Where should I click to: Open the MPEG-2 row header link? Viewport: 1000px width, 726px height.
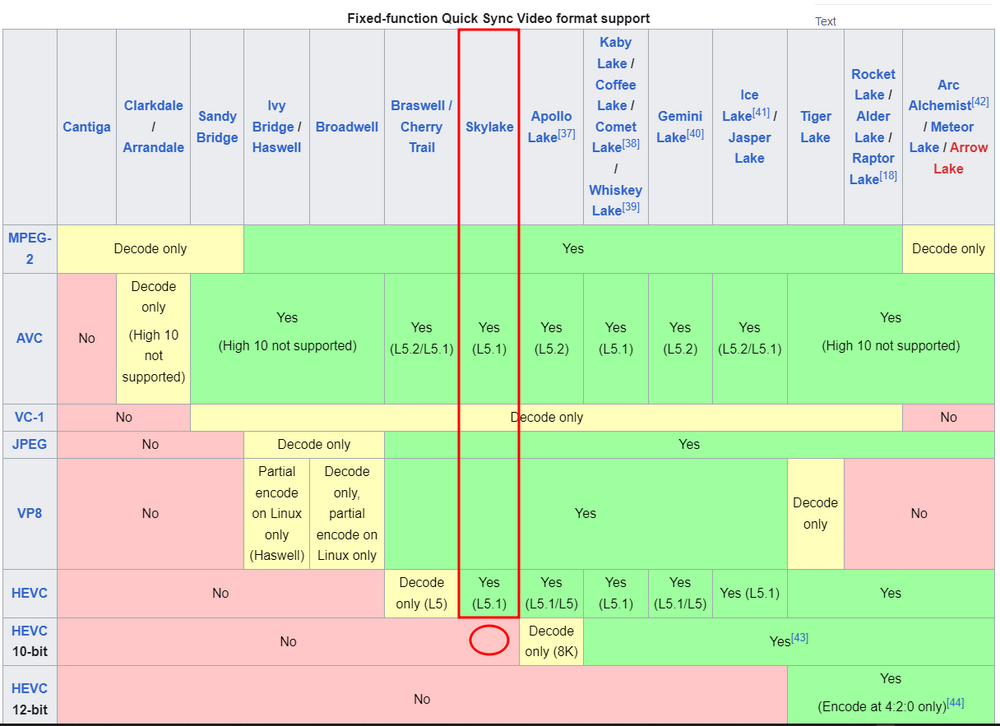tap(29, 248)
